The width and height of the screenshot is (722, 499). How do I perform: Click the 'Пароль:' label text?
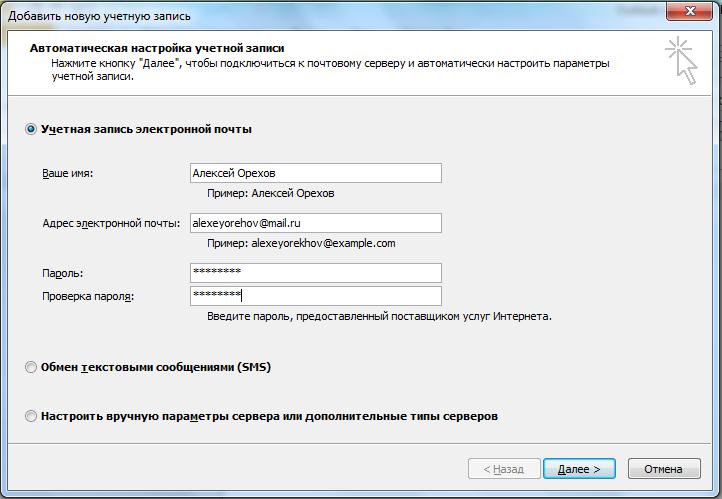(x=62, y=273)
